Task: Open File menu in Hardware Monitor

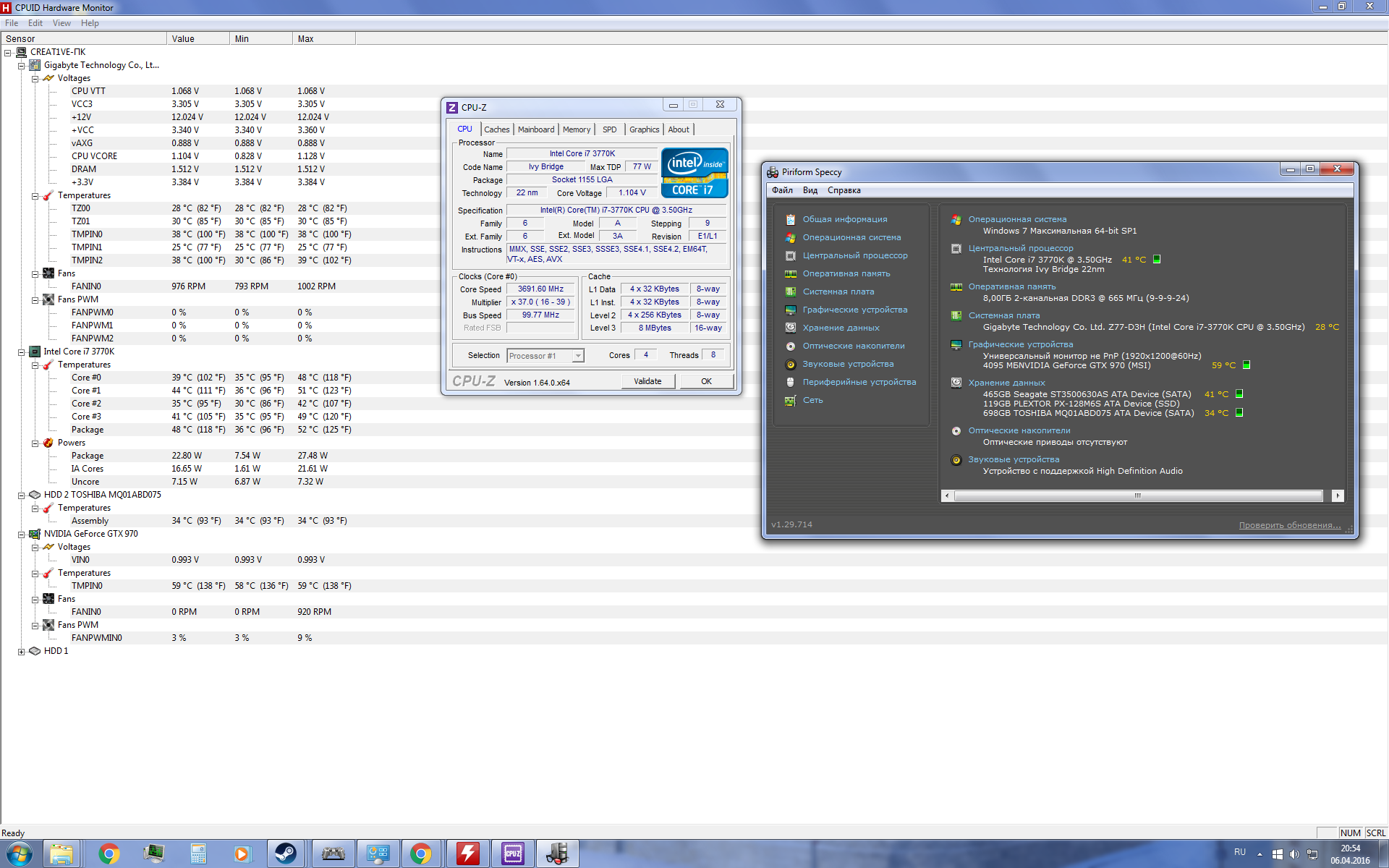Action: coord(12,23)
